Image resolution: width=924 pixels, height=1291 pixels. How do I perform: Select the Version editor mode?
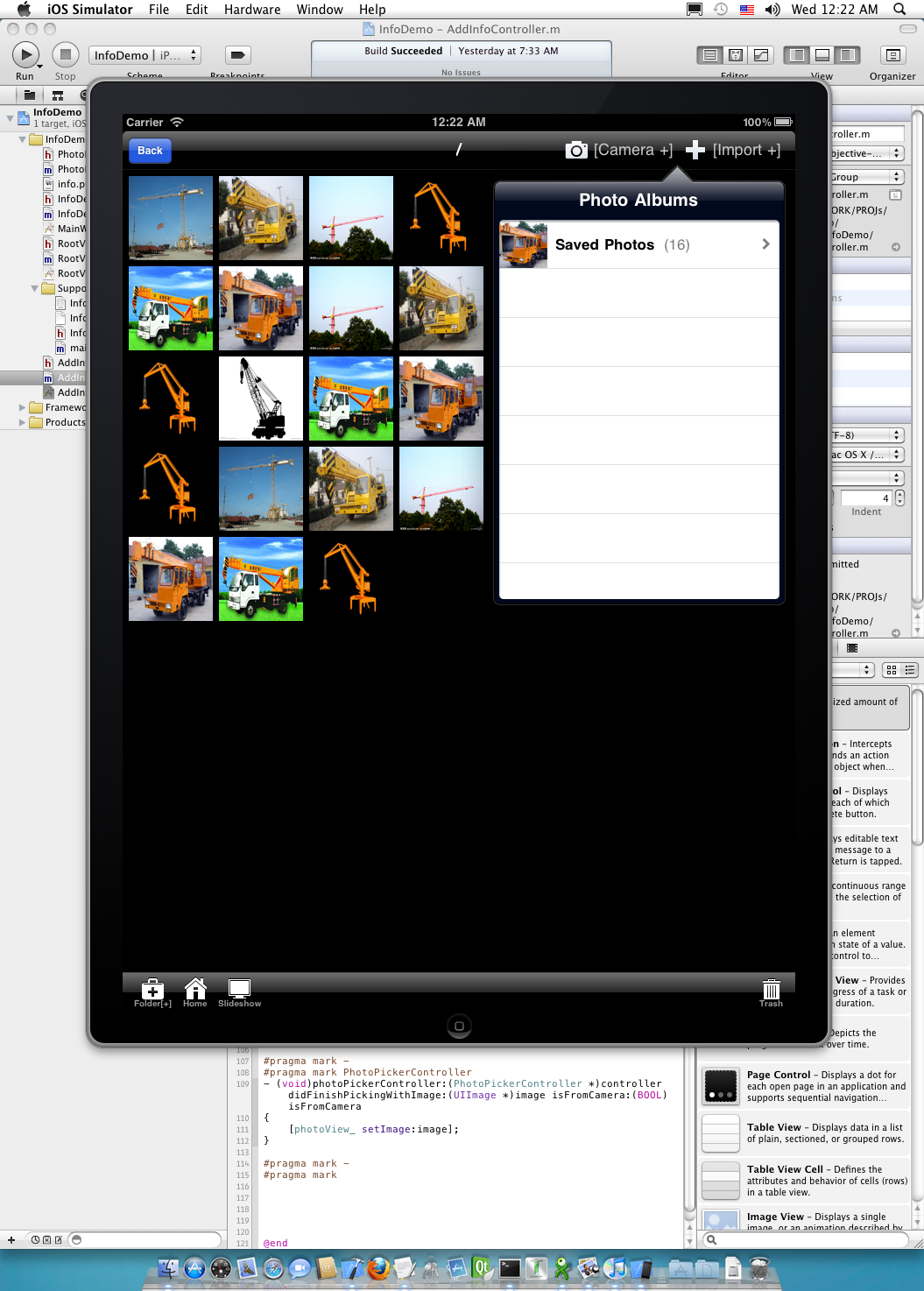pos(761,55)
